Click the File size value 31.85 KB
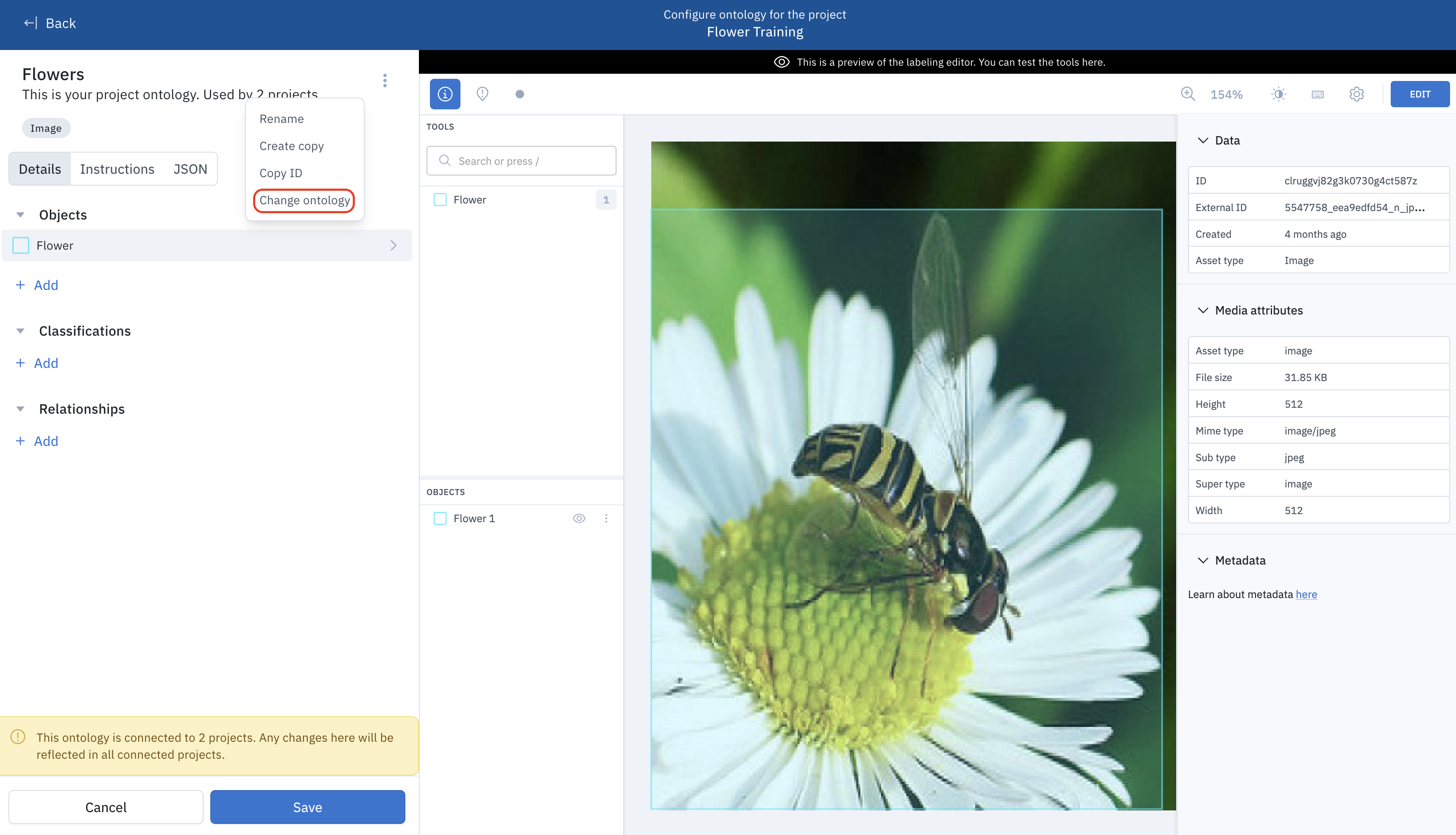Viewport: 1456px width, 835px height. pyautogui.click(x=1305, y=377)
